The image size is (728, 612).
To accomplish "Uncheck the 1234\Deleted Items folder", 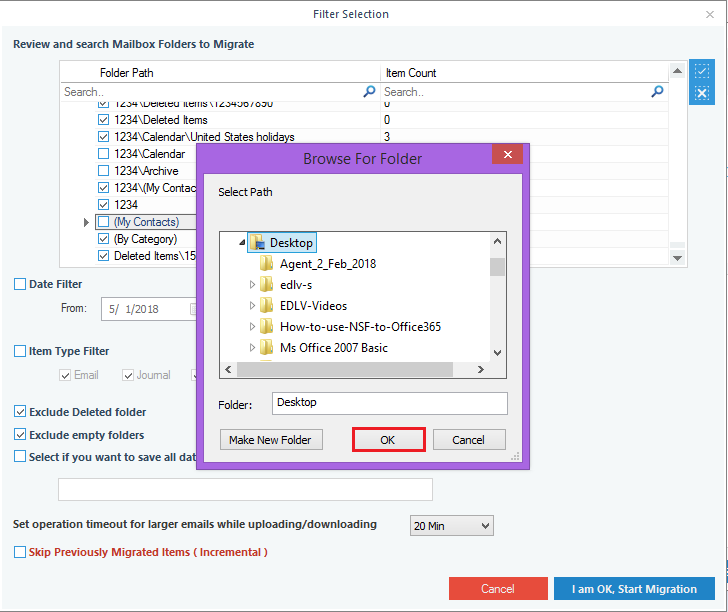I will point(104,120).
